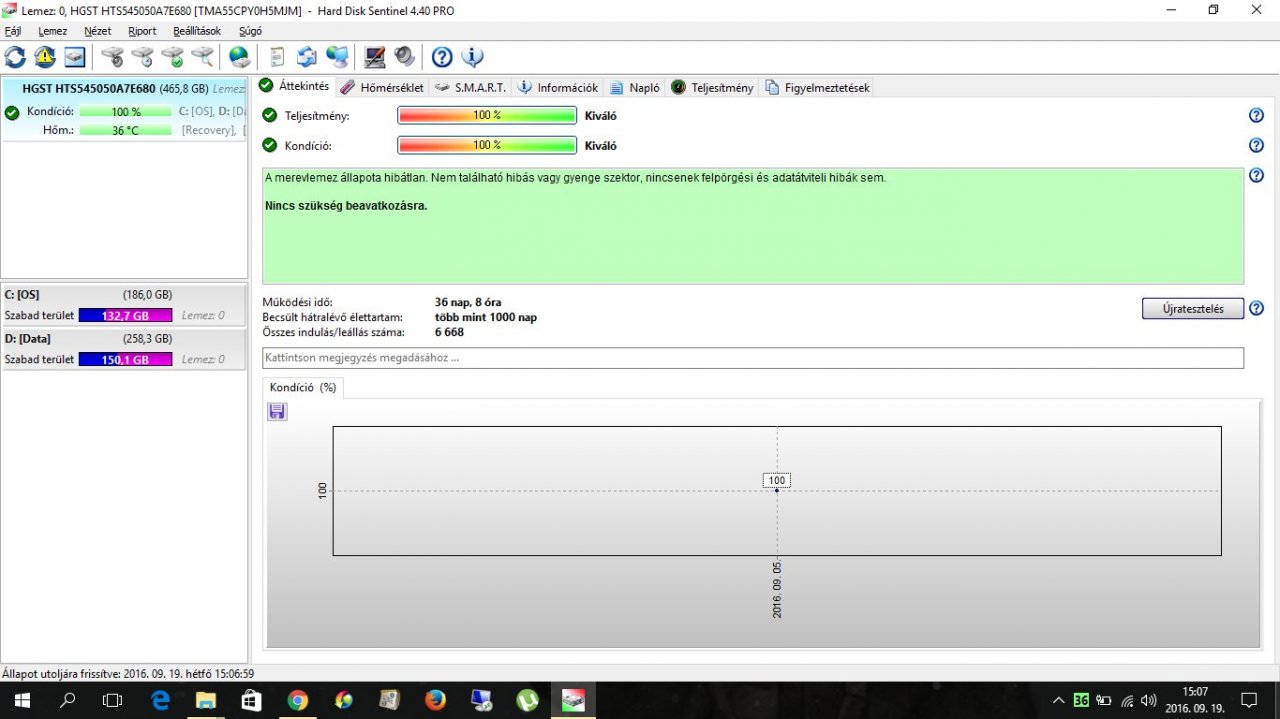The width and height of the screenshot is (1280, 719).
Task: Switch to the S.M.A.R.T. tab
Action: 471,87
